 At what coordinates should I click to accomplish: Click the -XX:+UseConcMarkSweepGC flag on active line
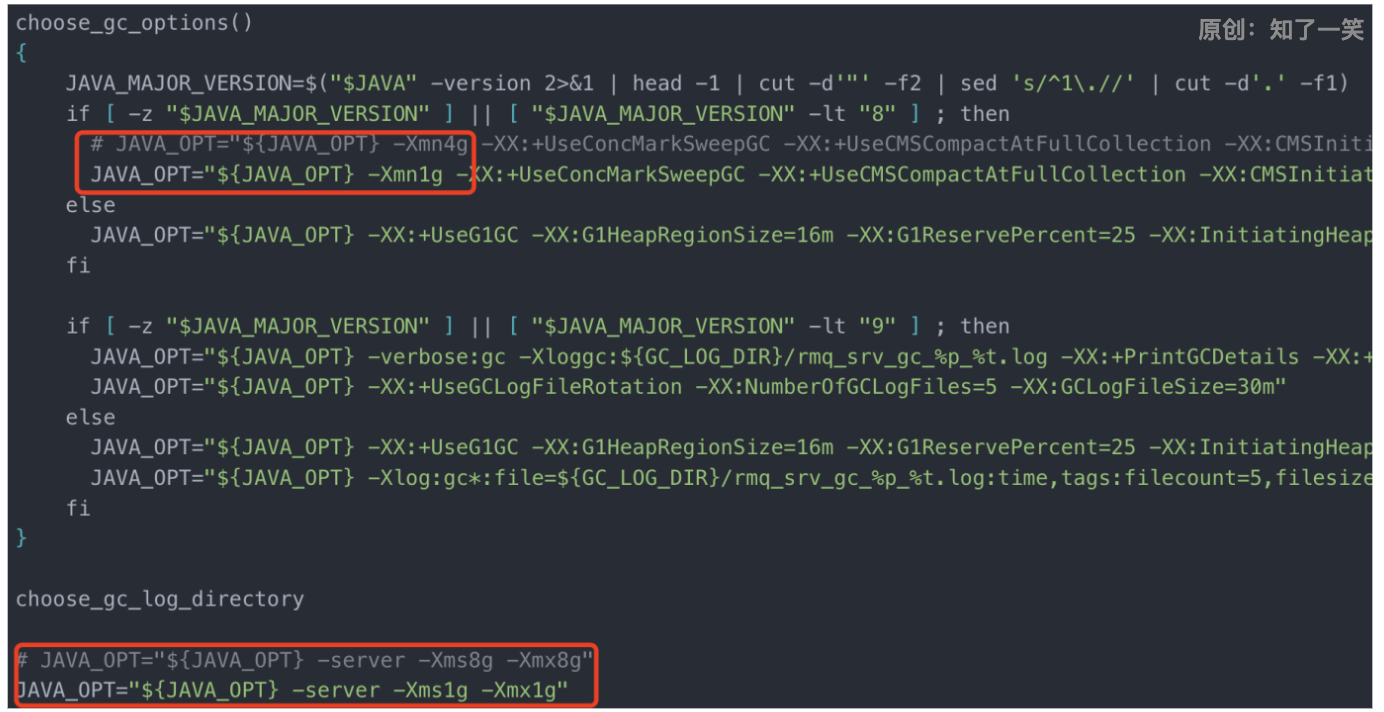[600, 174]
